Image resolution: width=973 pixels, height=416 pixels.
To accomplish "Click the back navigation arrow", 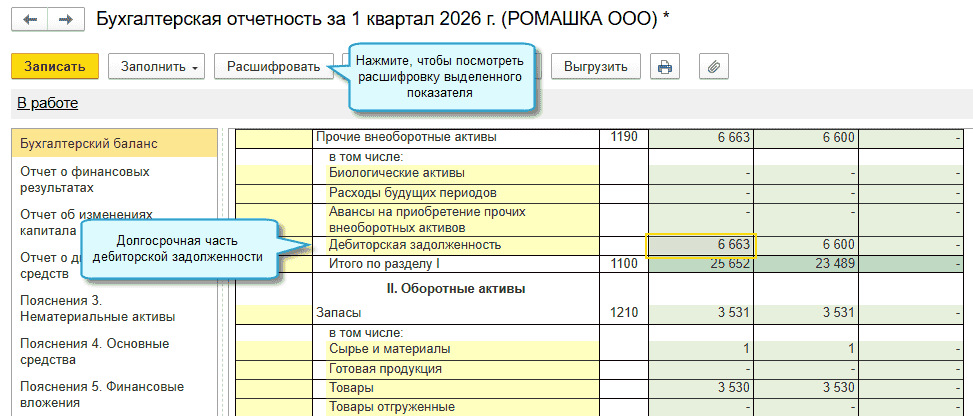I will point(30,20).
